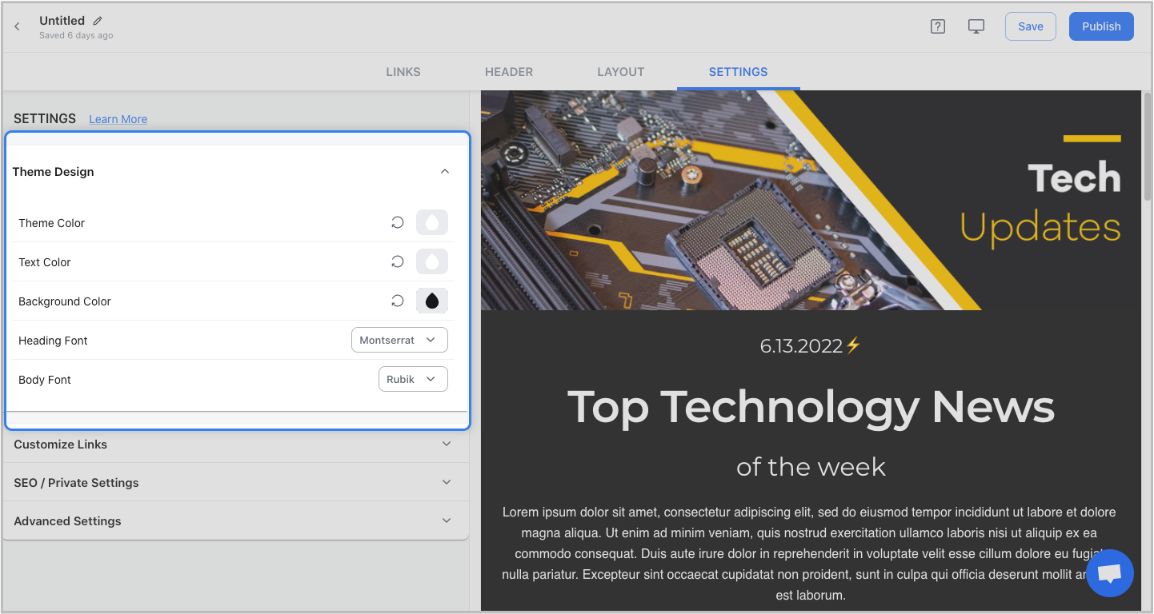The image size is (1154, 614).
Task: Reset the Theme Color value
Action: point(397,223)
